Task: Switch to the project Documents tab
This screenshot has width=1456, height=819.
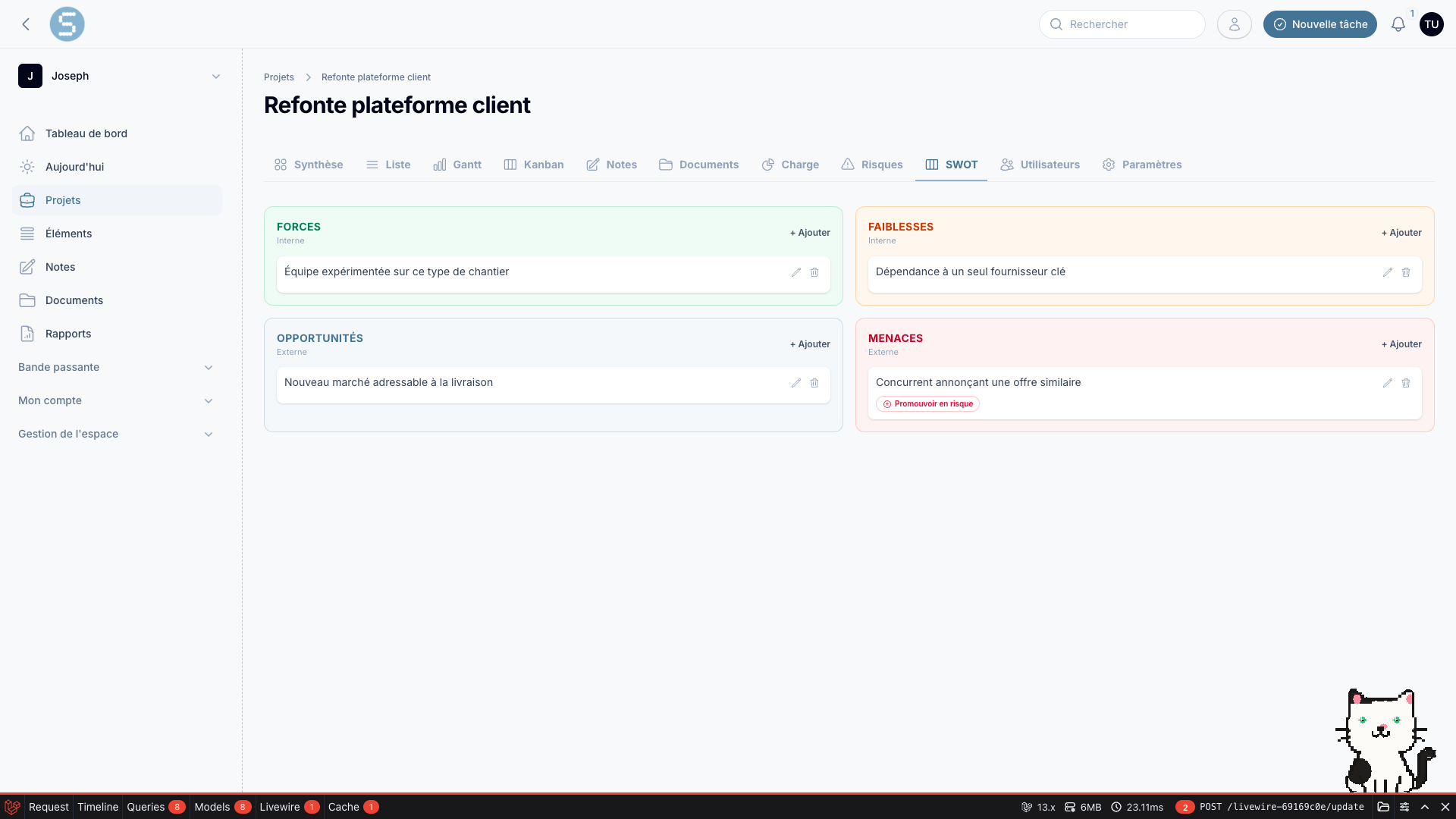Action: tap(699, 165)
